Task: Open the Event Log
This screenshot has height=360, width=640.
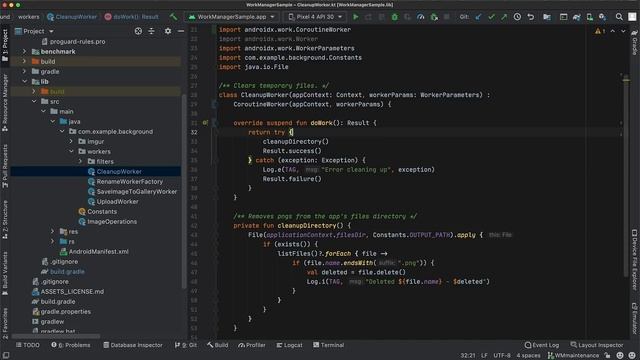Action: pos(542,345)
